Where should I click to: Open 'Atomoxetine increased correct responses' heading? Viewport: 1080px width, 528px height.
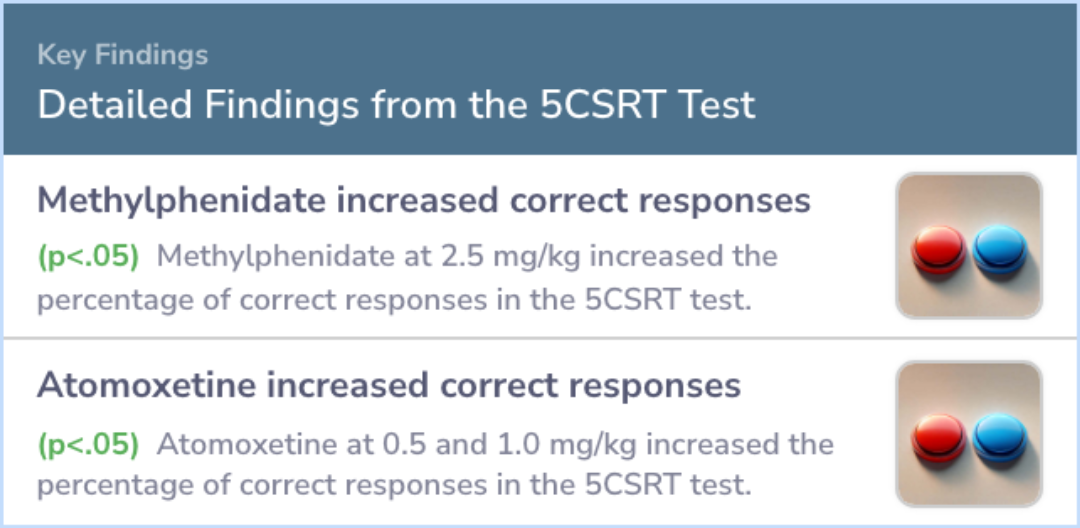[x=389, y=386]
